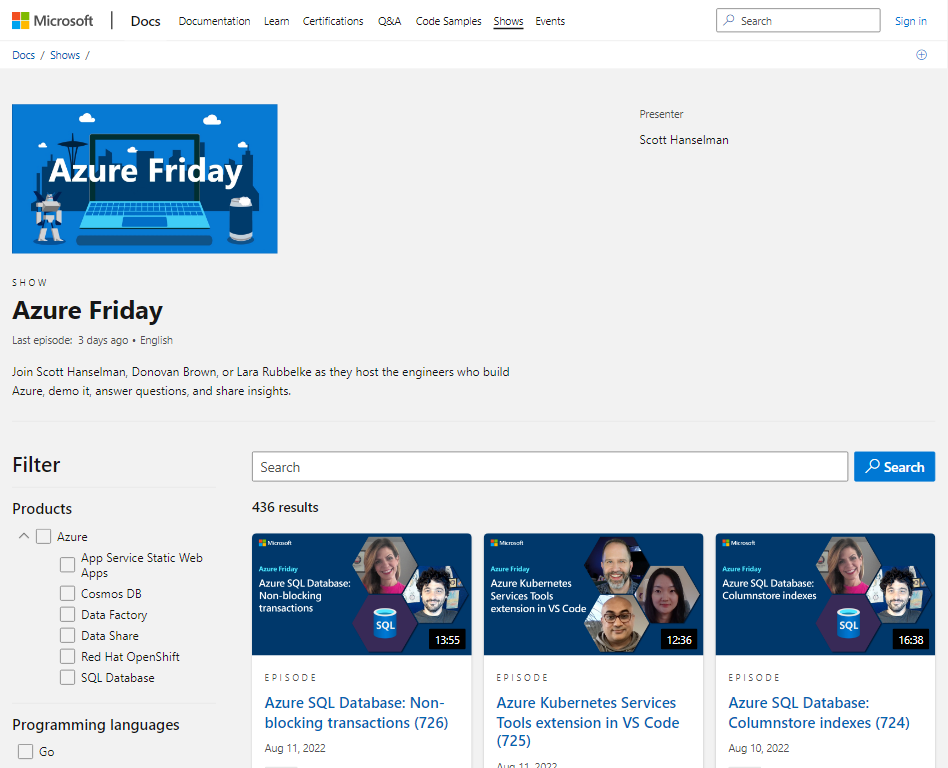The image size is (948, 768).
Task: Tick the Cosmos DB checkbox
Action: [67, 593]
